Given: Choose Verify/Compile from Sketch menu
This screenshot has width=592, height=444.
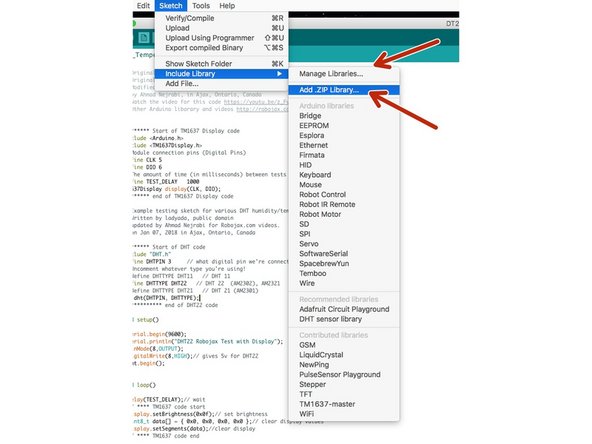Looking at the screenshot, I should click(x=221, y=18).
